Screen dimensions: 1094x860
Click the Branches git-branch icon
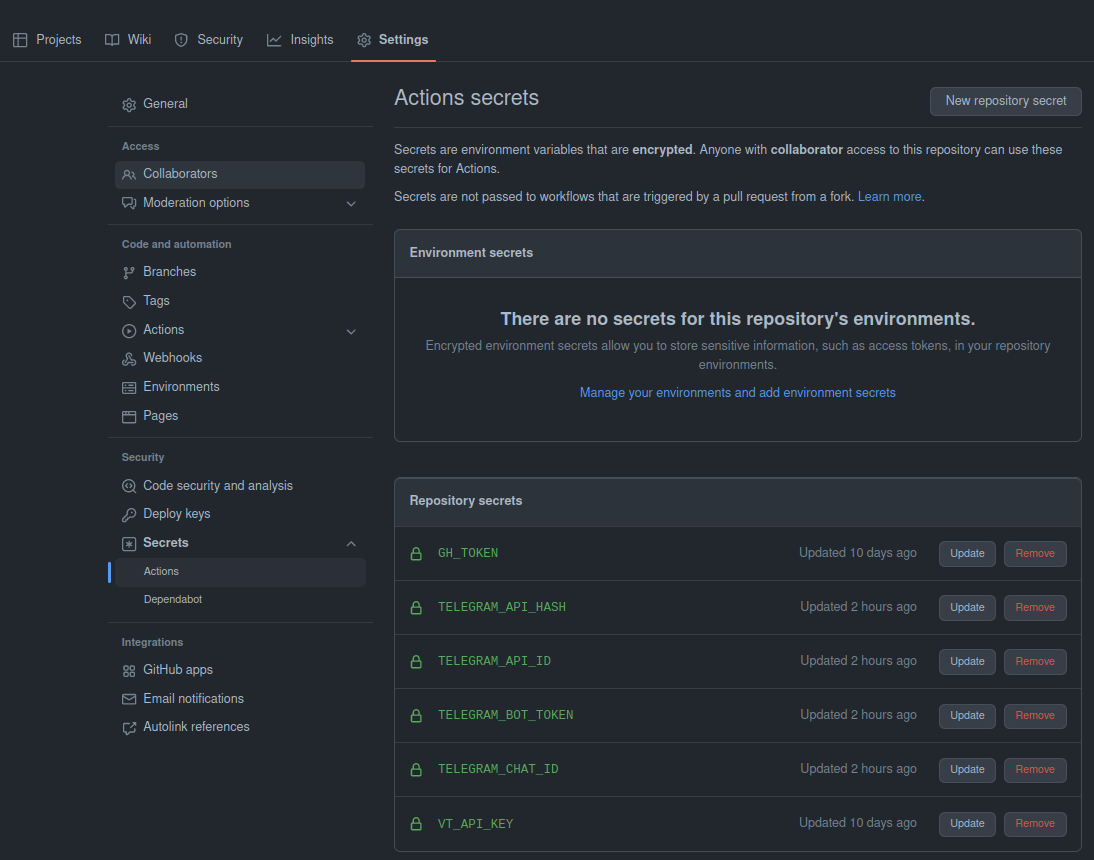129,272
